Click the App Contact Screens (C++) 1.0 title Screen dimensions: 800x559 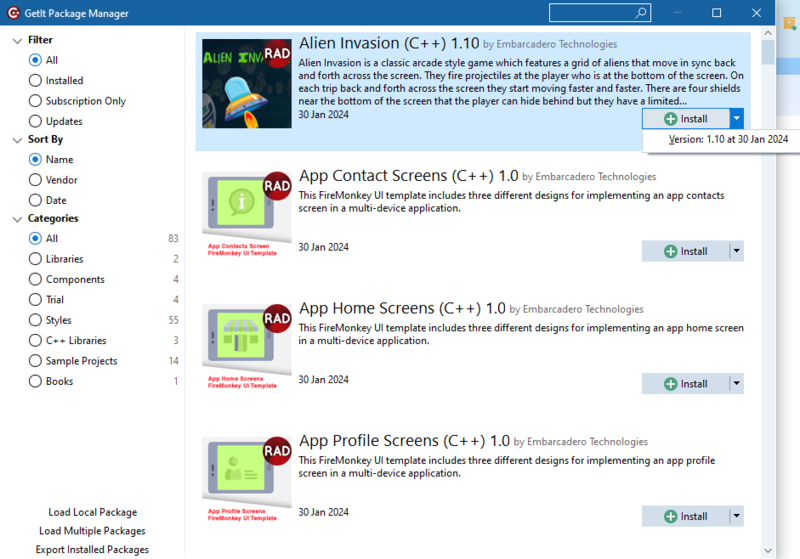point(408,176)
